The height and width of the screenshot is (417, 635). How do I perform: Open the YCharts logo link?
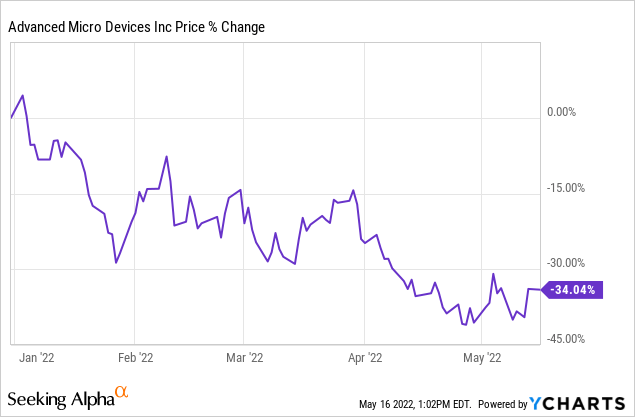(581, 403)
